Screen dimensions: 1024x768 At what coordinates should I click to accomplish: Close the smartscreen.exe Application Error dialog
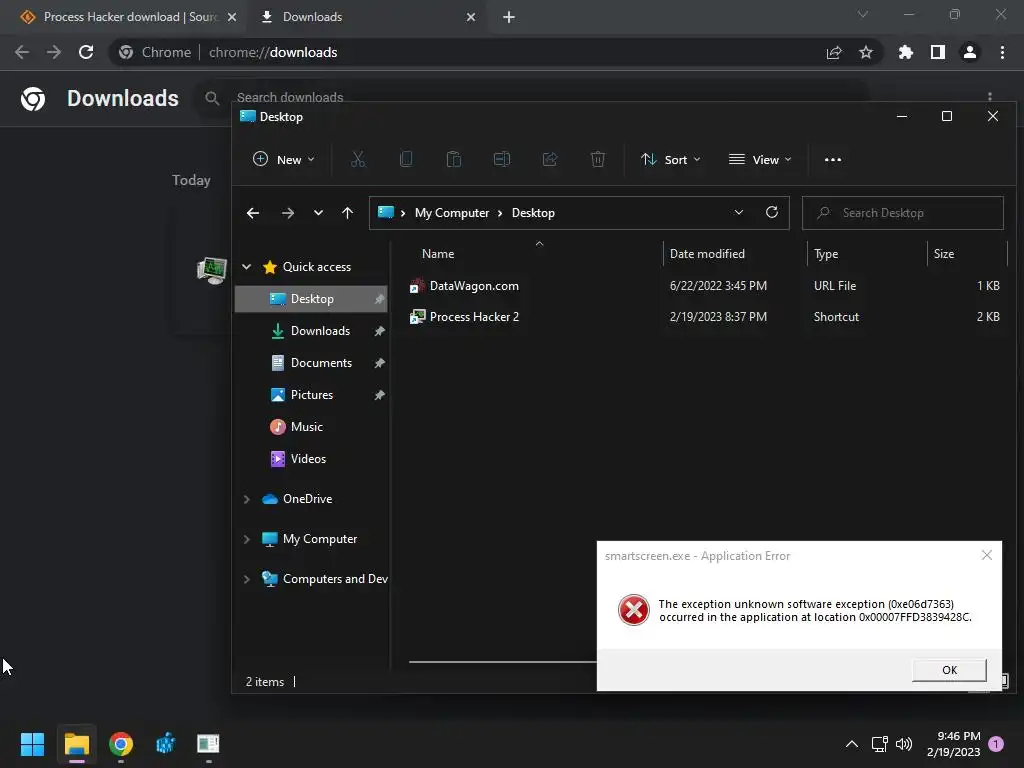(x=987, y=555)
